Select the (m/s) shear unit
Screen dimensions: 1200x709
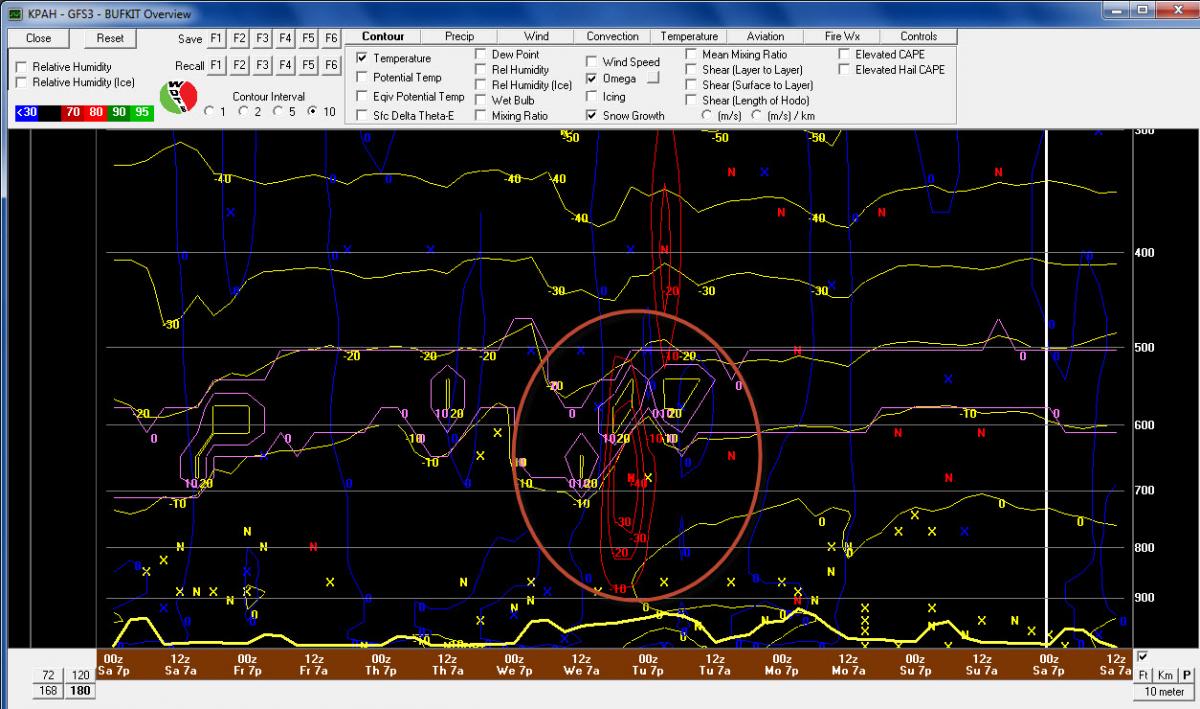tap(708, 115)
